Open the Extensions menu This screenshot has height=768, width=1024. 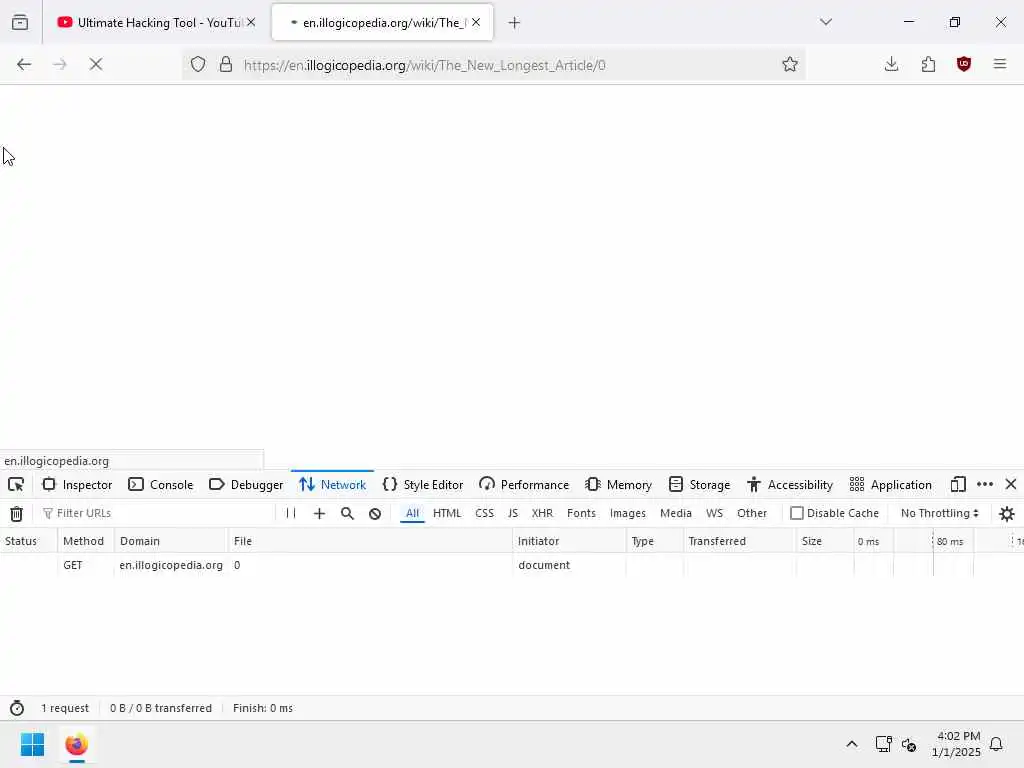tap(928, 64)
